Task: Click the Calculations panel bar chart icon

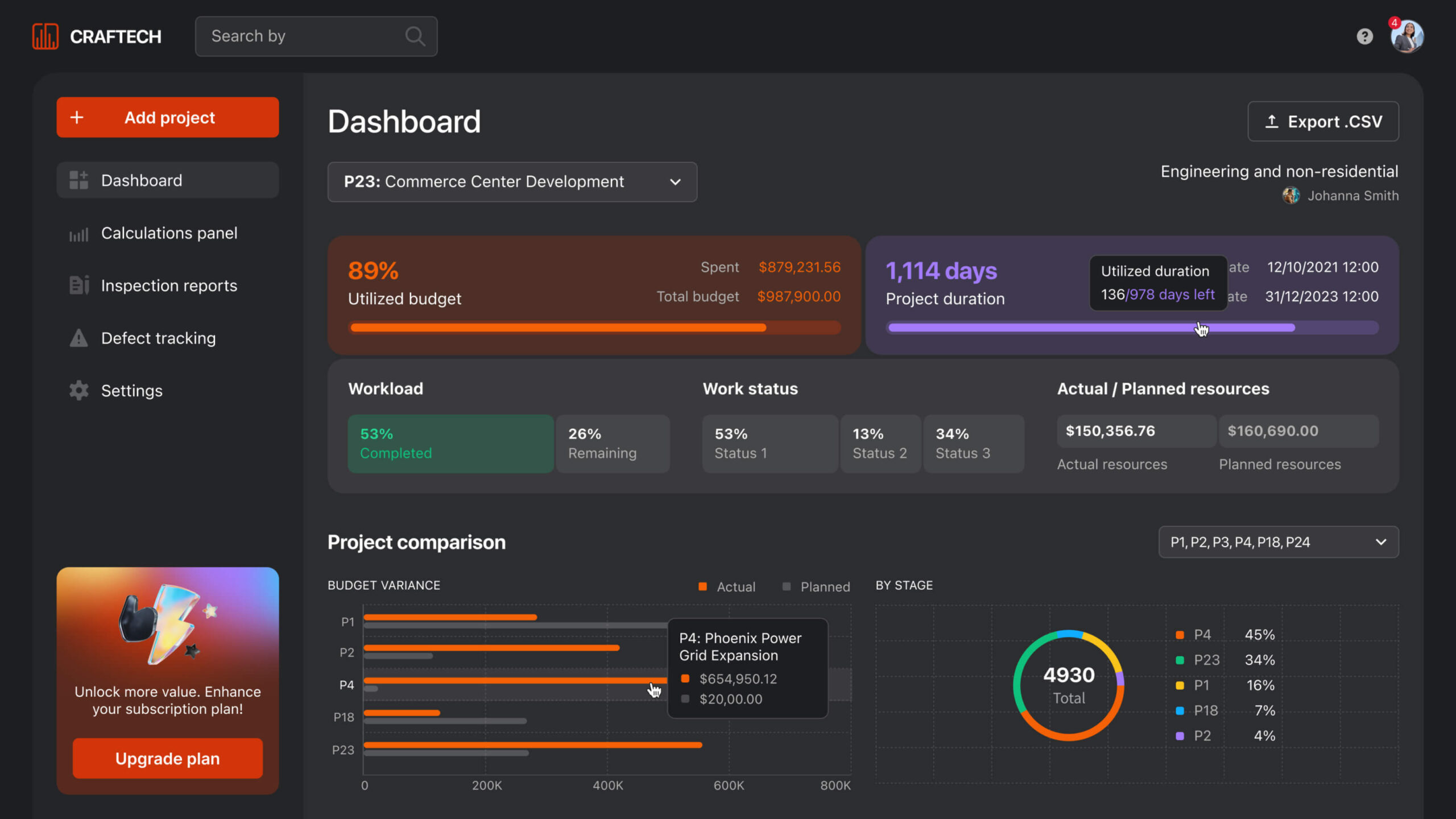Action: click(78, 234)
